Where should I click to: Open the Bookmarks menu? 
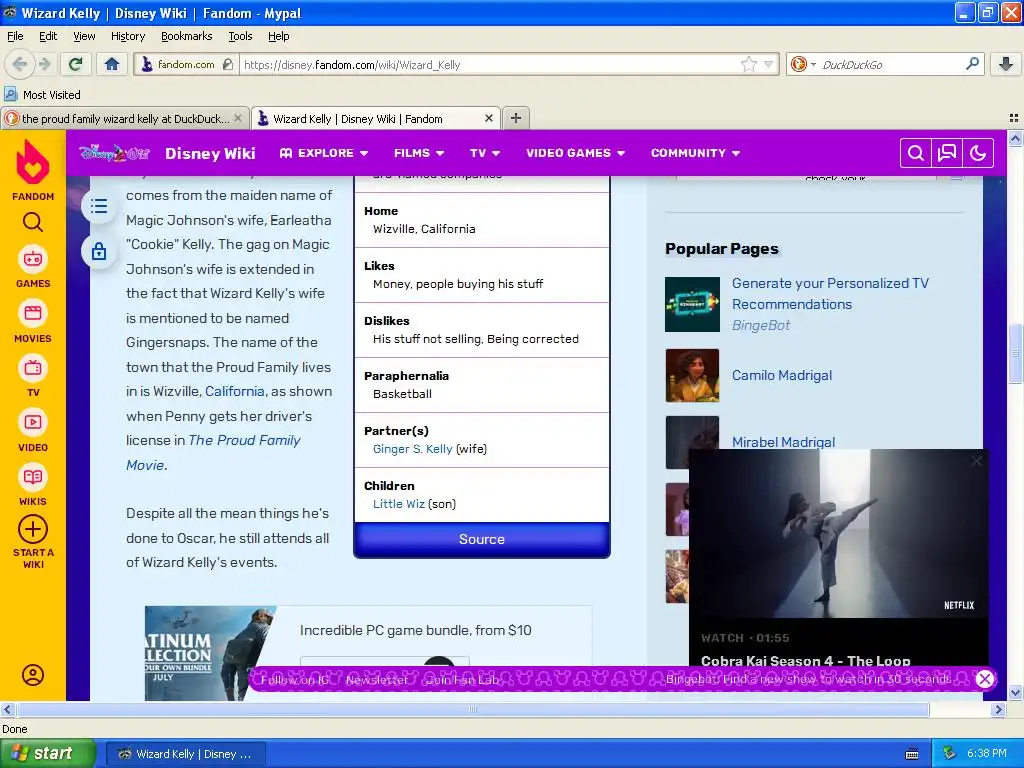click(186, 36)
